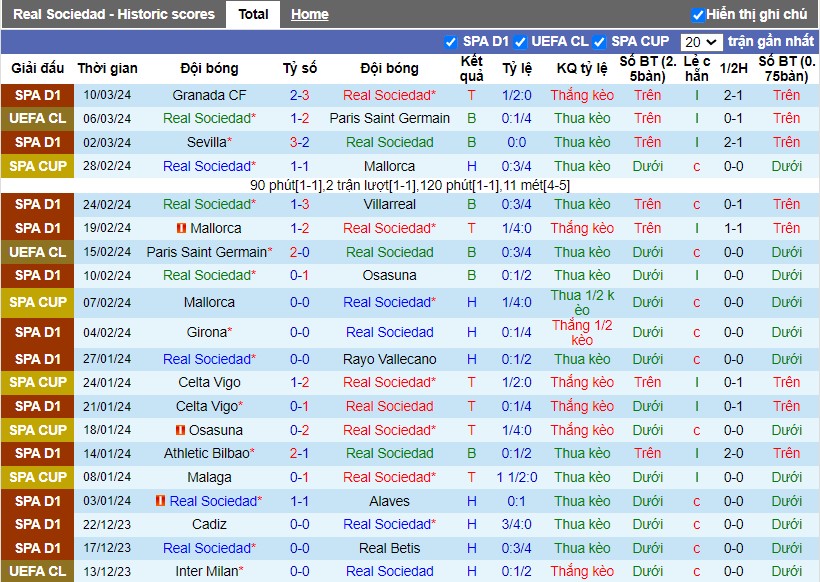Open Athletic Bilbao team link
This screenshot has width=820, height=582.
(x=207, y=453)
